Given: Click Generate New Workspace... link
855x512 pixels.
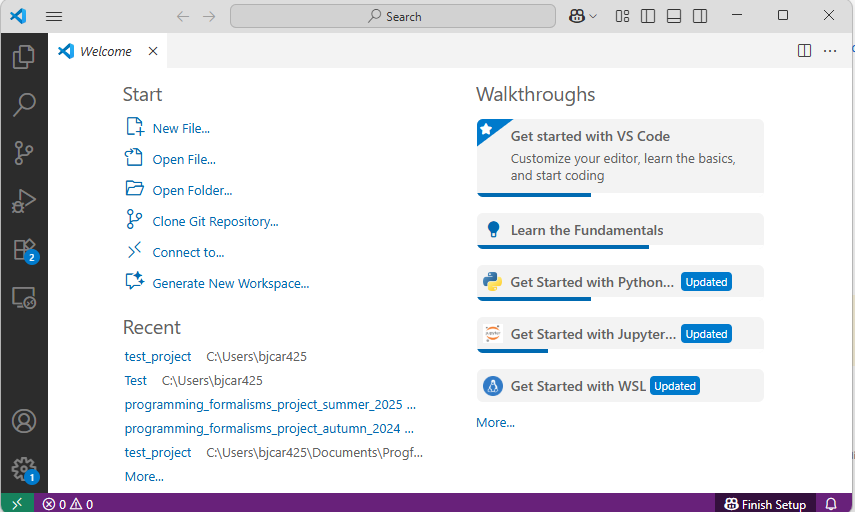Looking at the screenshot, I should 231,284.
